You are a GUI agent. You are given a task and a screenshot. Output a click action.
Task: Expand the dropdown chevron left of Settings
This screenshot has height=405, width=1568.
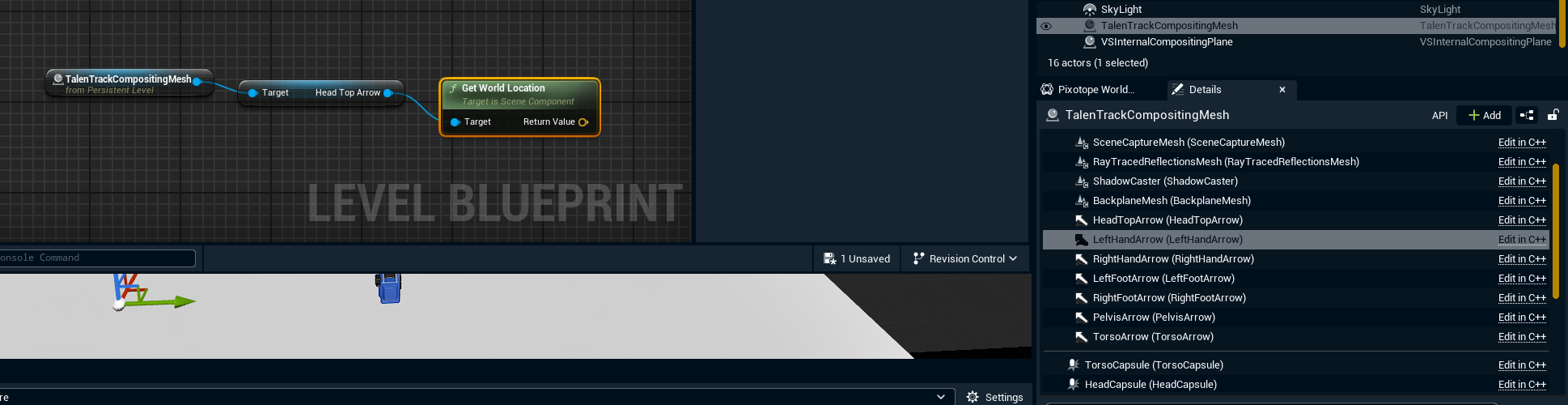click(940, 397)
